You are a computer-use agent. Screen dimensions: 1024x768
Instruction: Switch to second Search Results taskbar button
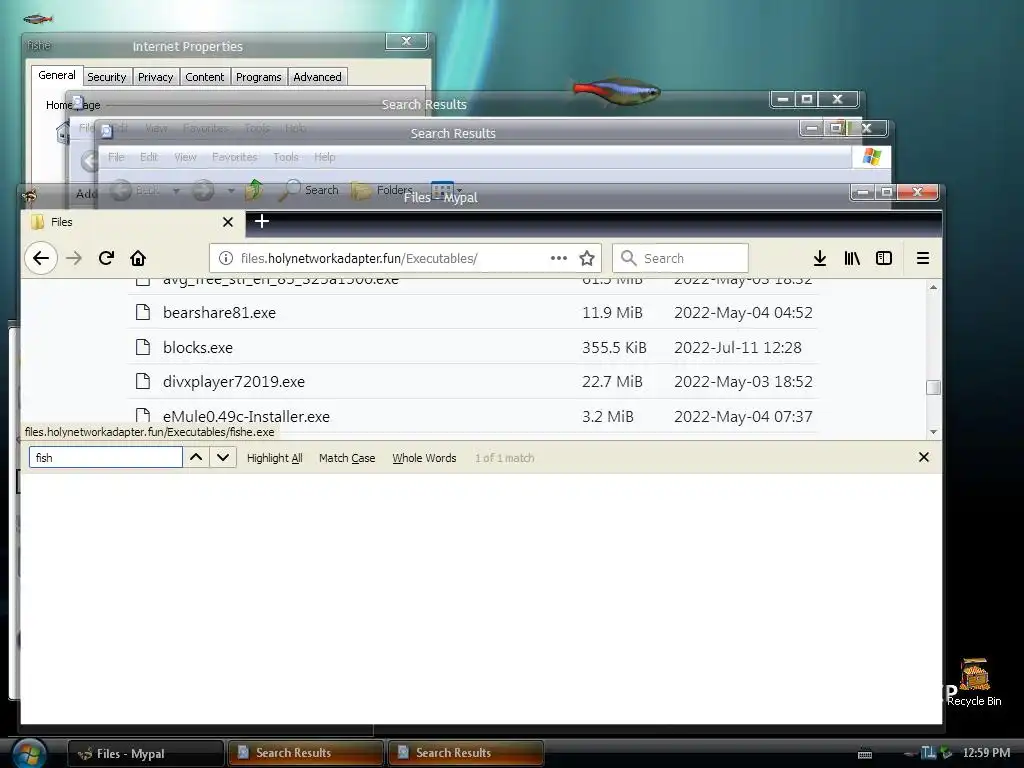(x=466, y=753)
